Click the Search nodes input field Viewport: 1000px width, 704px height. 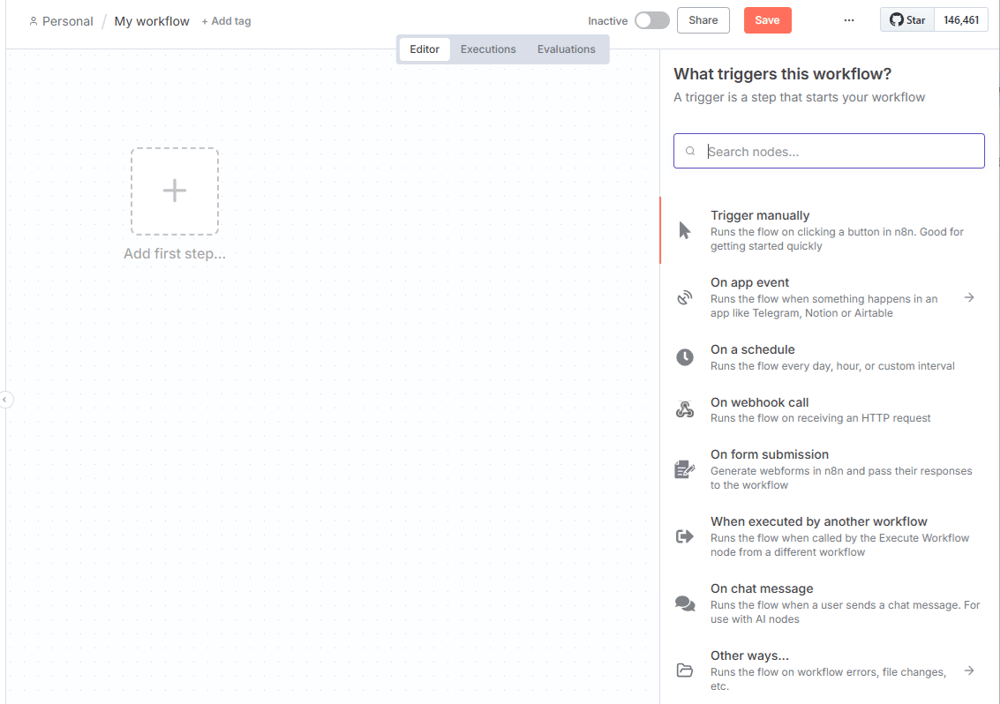[840, 151]
